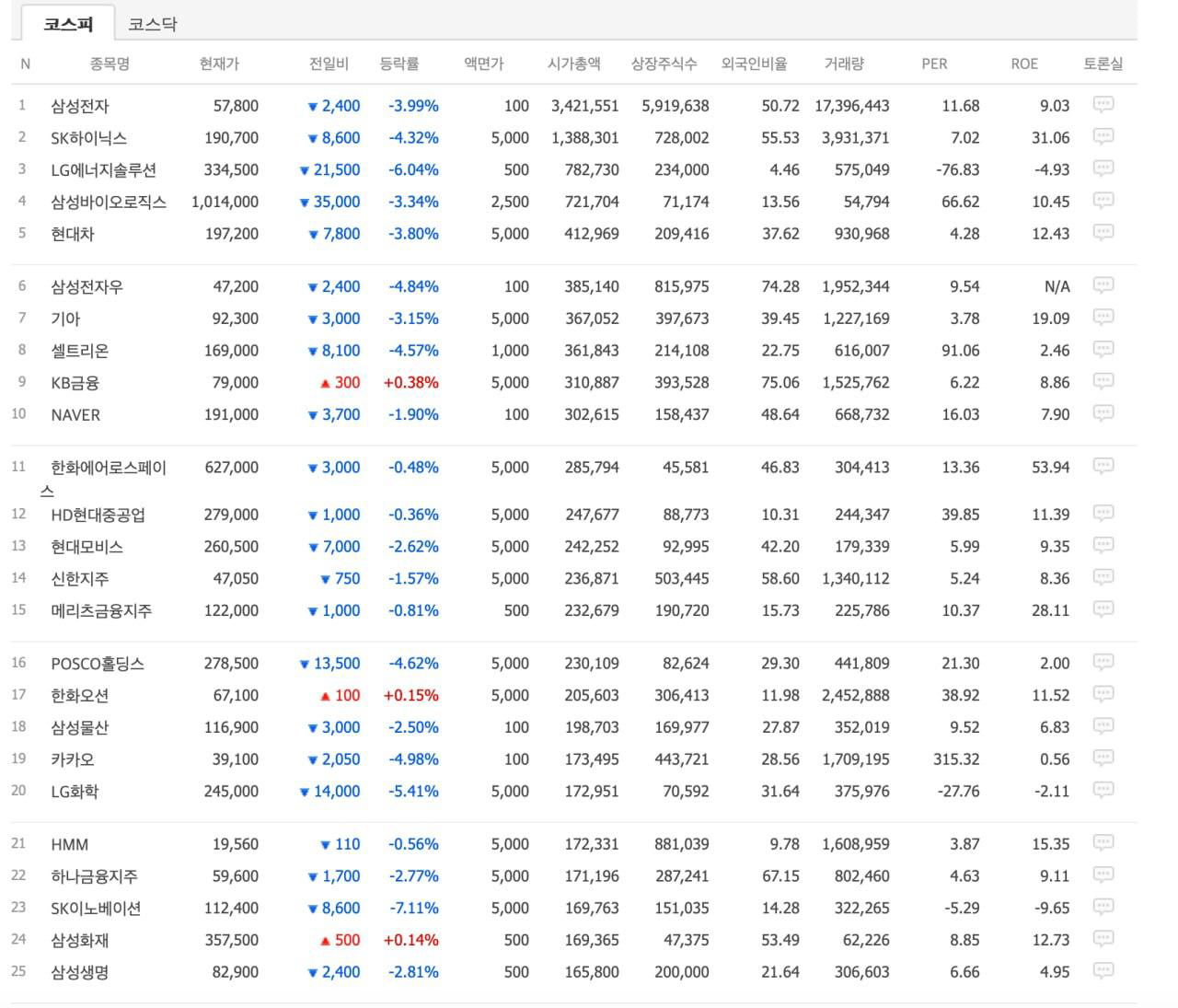Open discussion room icon for 신한지주
This screenshot has height=1008, width=1178.
coord(1103,577)
